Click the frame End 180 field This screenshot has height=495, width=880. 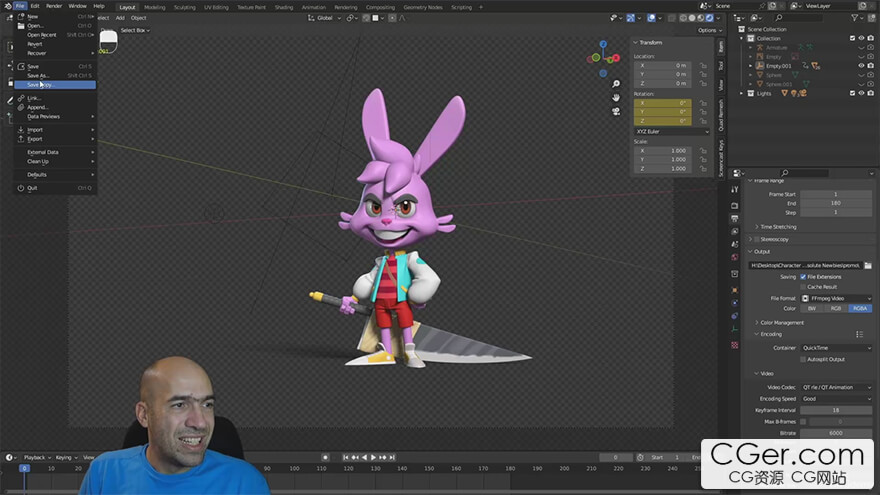[x=836, y=203]
